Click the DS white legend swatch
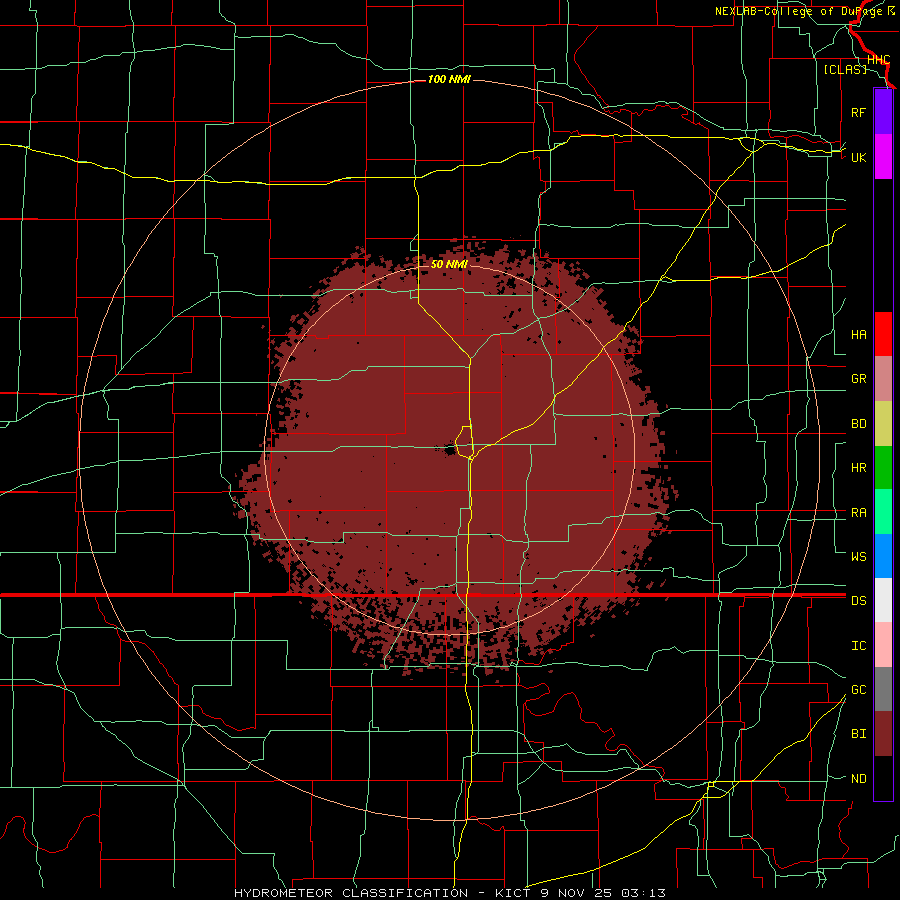Screen dimensions: 900x900 click(883, 600)
